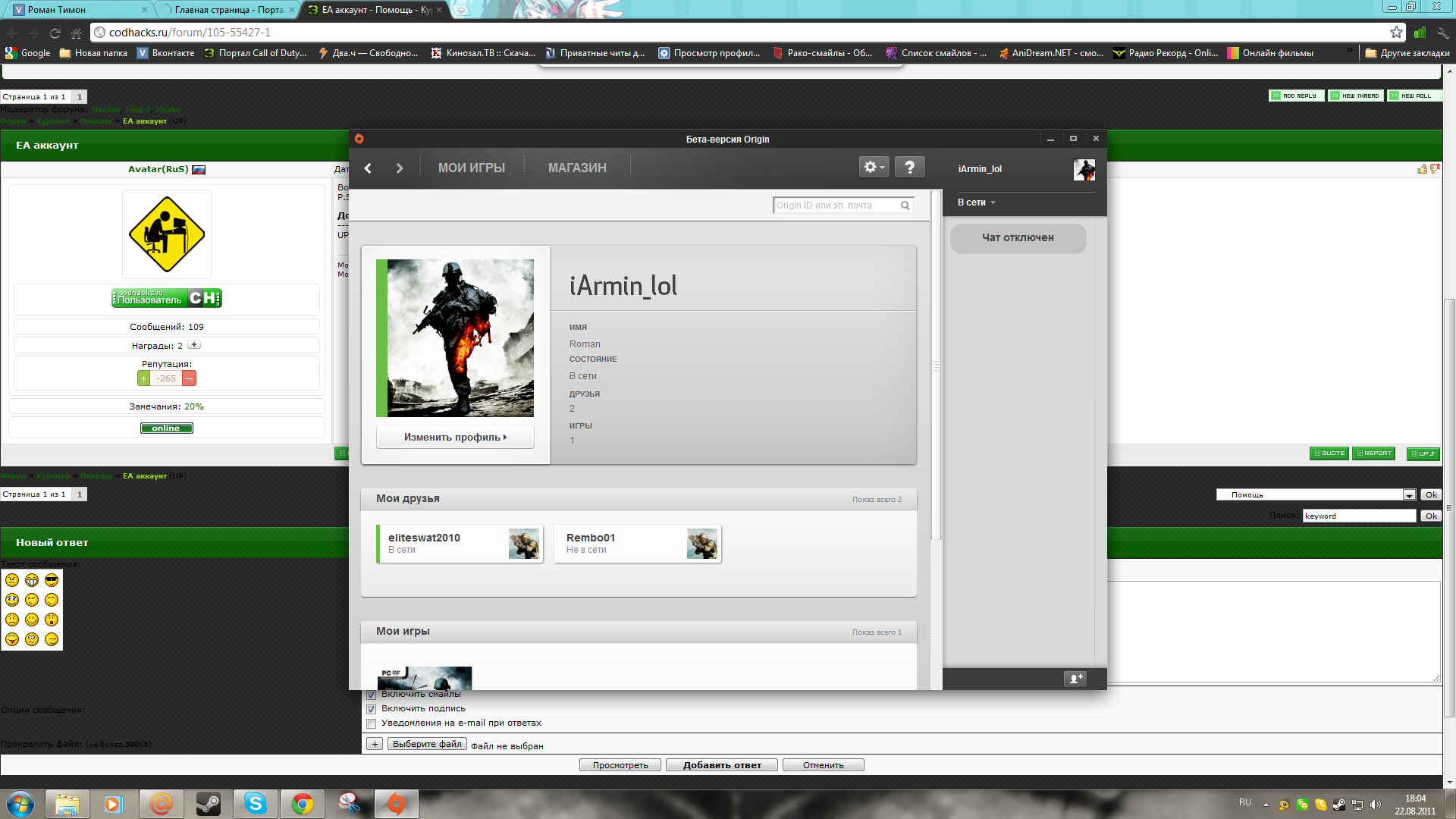This screenshot has height=819, width=1456.
Task: Toggle 'Включить смайлы' checkbox
Action: tap(371, 695)
